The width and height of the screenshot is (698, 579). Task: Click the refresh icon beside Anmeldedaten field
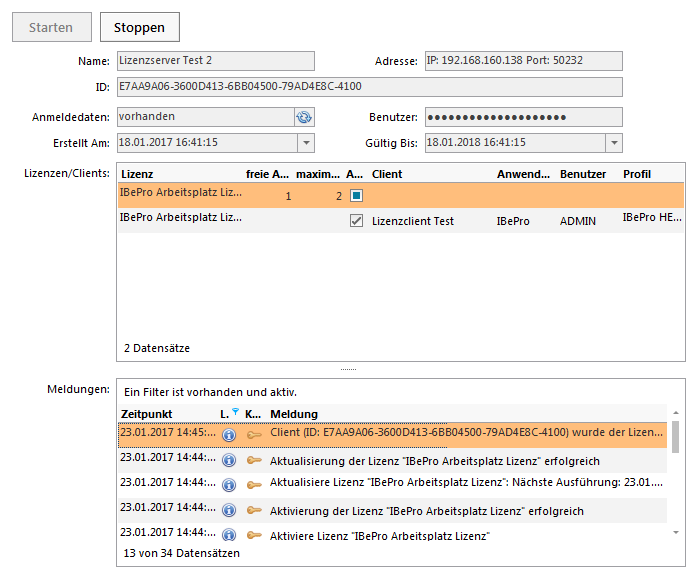pyautogui.click(x=304, y=117)
